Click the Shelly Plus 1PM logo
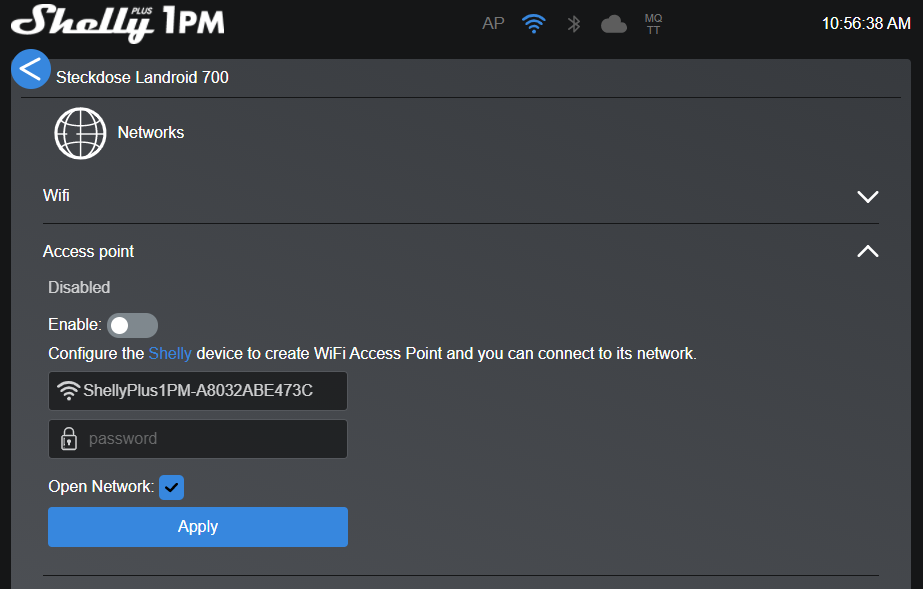 [x=117, y=23]
